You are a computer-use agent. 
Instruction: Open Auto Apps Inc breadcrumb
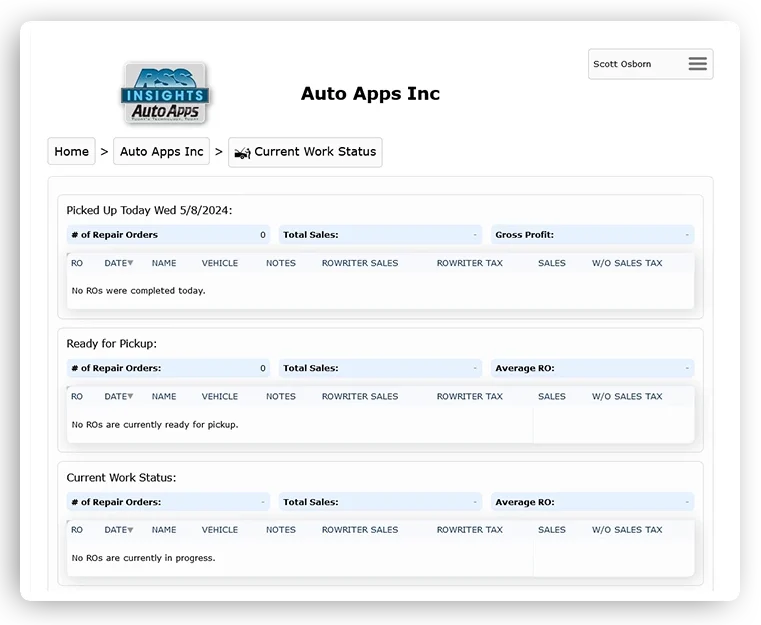(162, 151)
